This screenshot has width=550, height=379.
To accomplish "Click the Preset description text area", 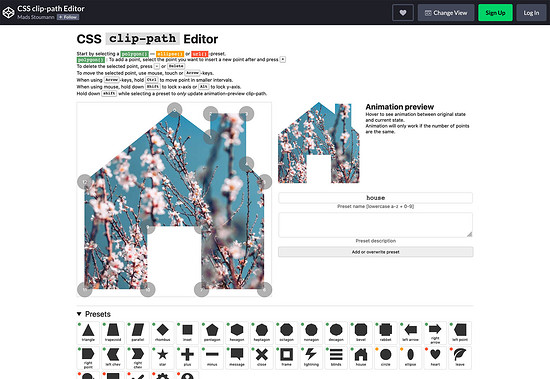I will (x=376, y=225).
